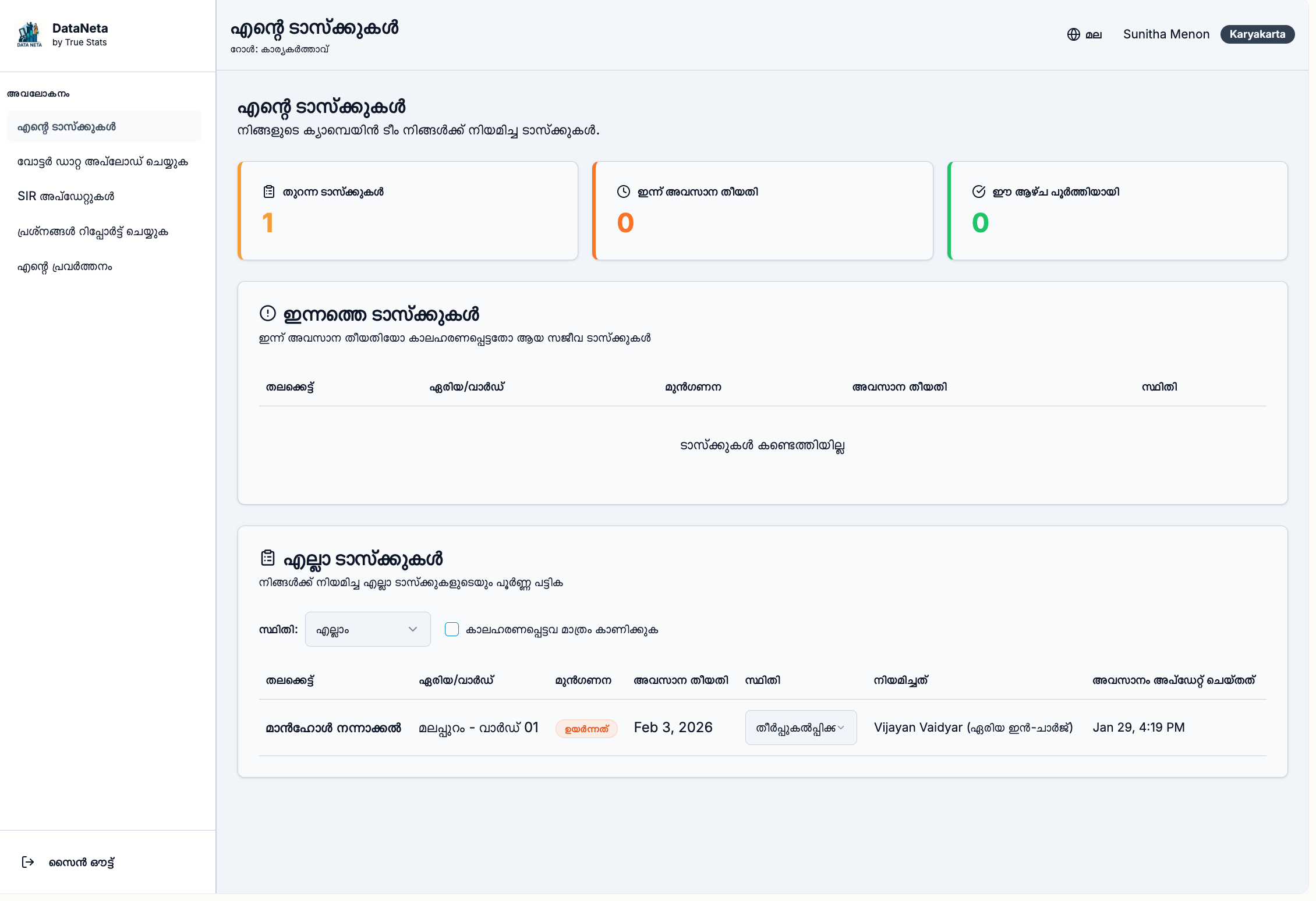Open the status filter dropdown

pos(367,629)
